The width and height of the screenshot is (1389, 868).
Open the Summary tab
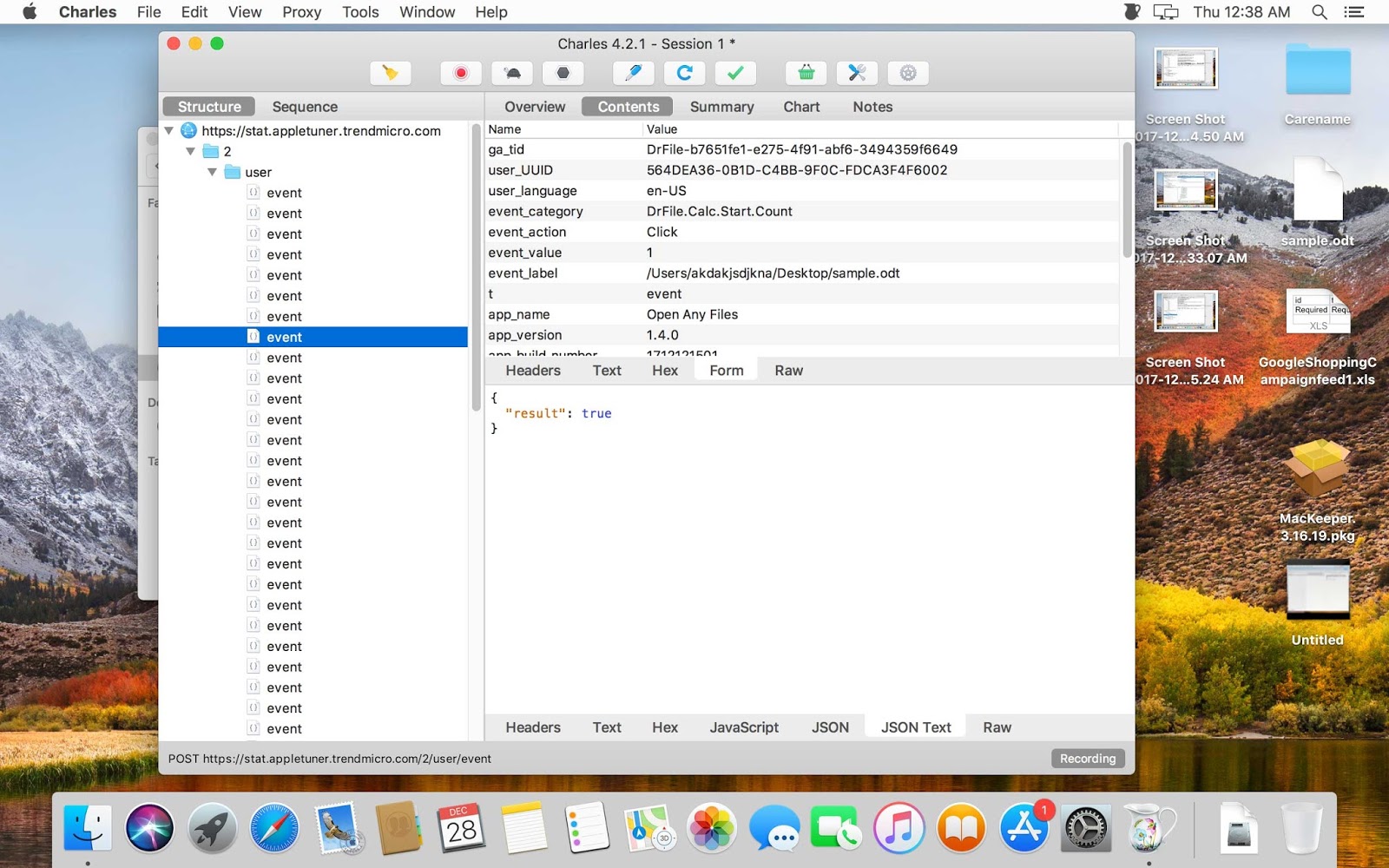[x=721, y=107]
